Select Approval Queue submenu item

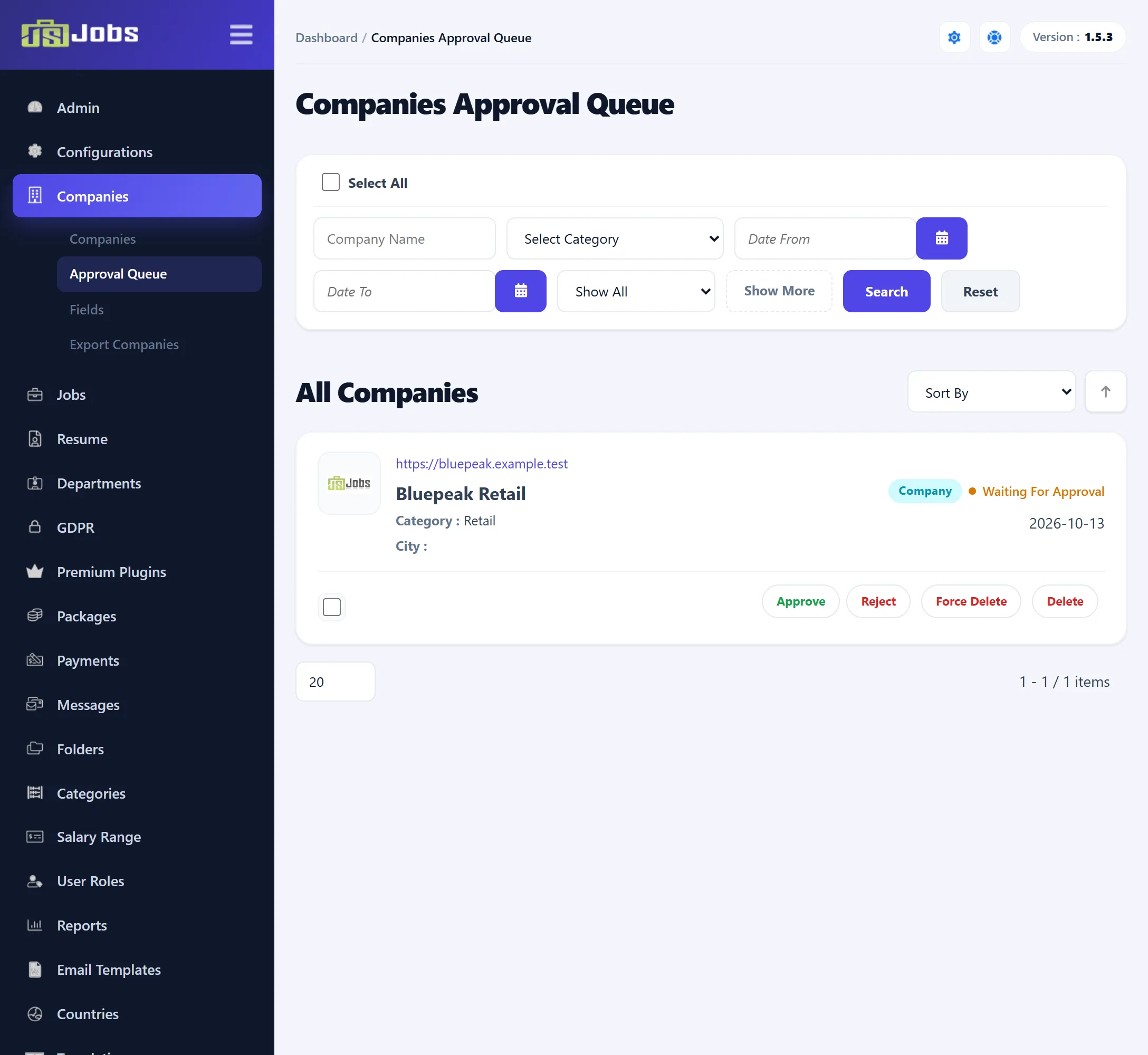click(x=159, y=274)
